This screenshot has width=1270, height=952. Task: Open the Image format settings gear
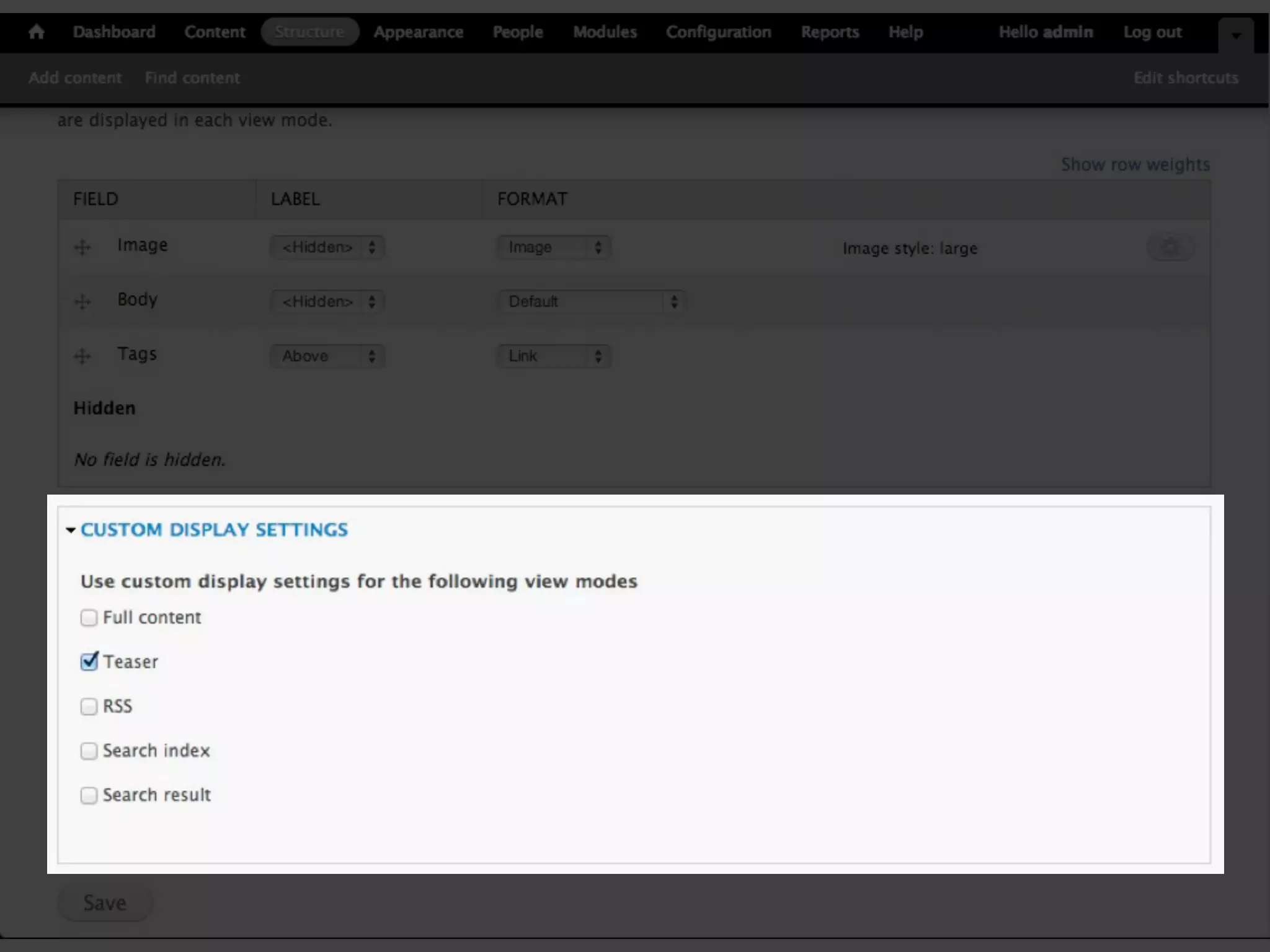(x=1170, y=247)
